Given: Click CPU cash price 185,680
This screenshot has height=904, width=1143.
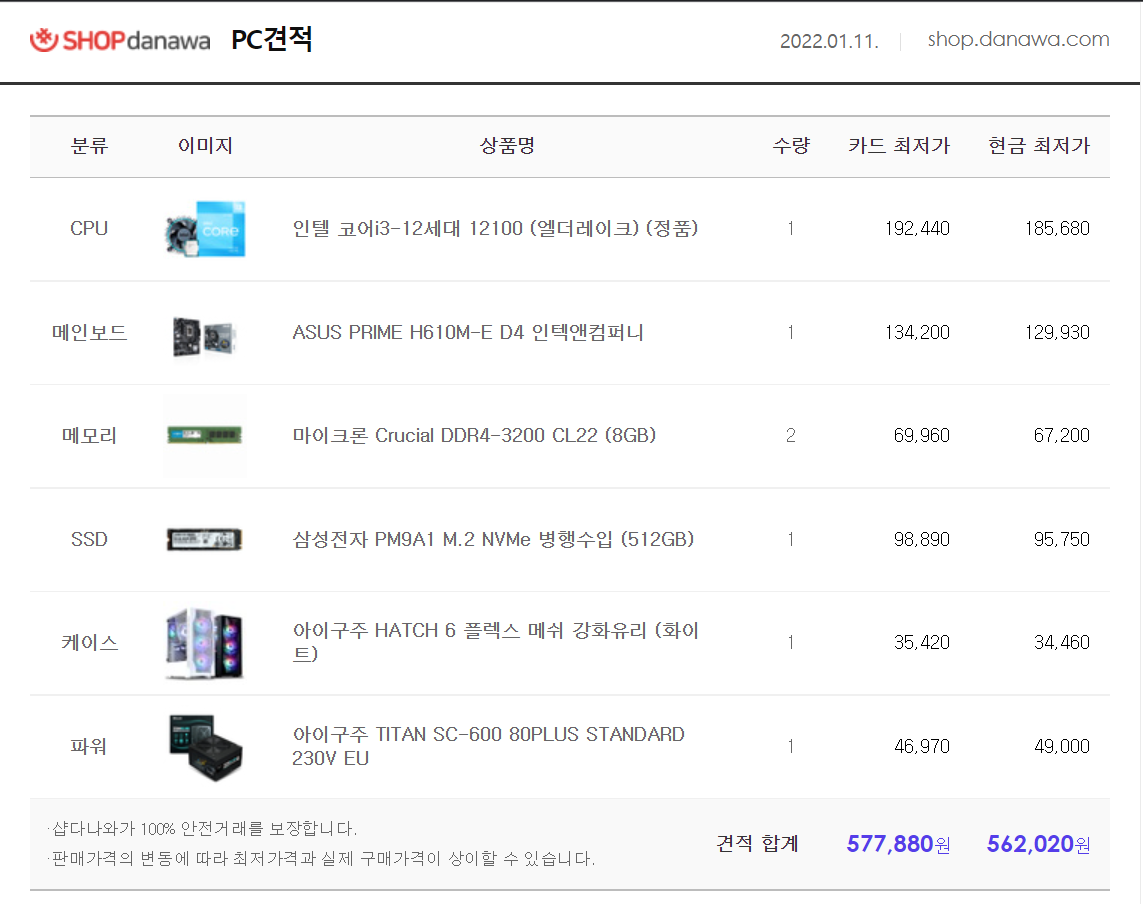Looking at the screenshot, I should click(1057, 229).
